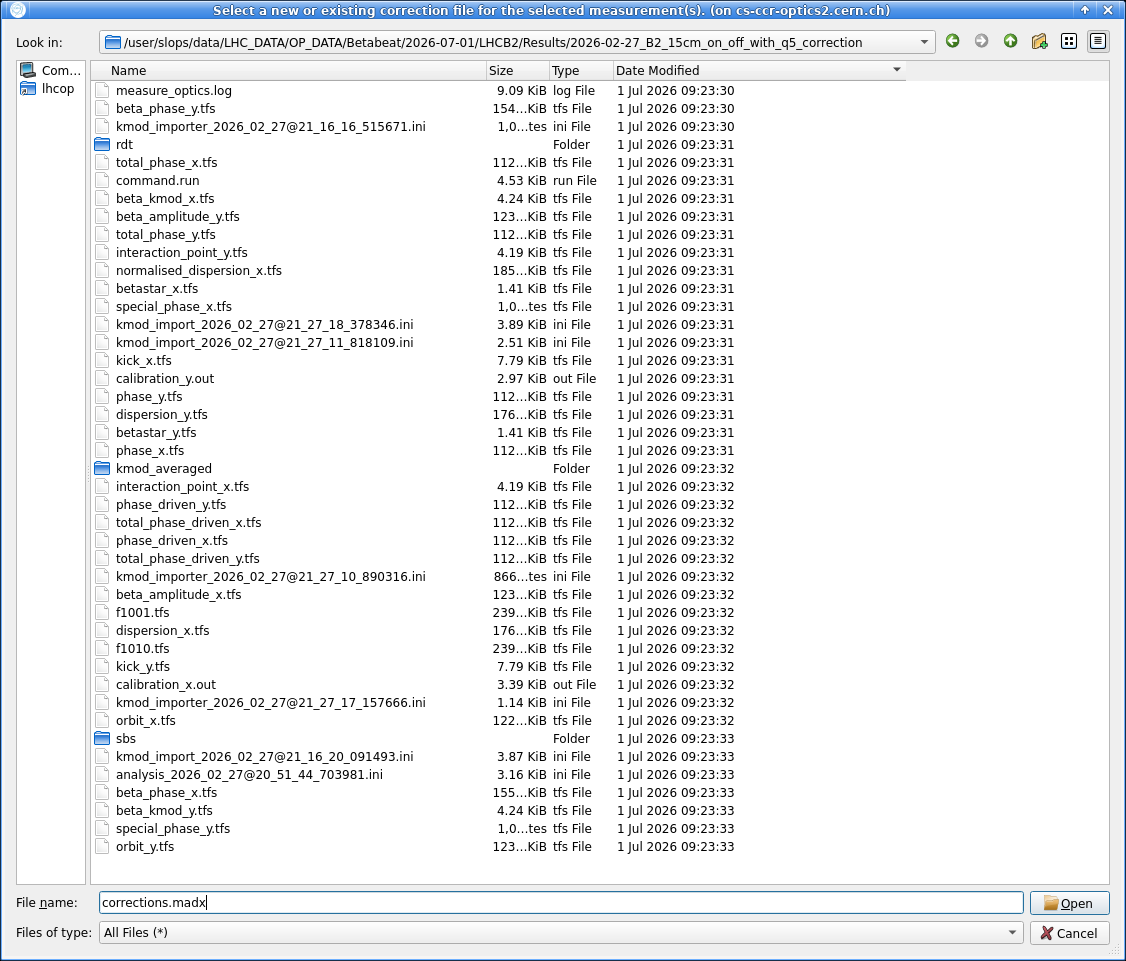Screen dimensions: 1126x961
Task: Switch to icon list view
Action: pyautogui.click(x=1069, y=42)
